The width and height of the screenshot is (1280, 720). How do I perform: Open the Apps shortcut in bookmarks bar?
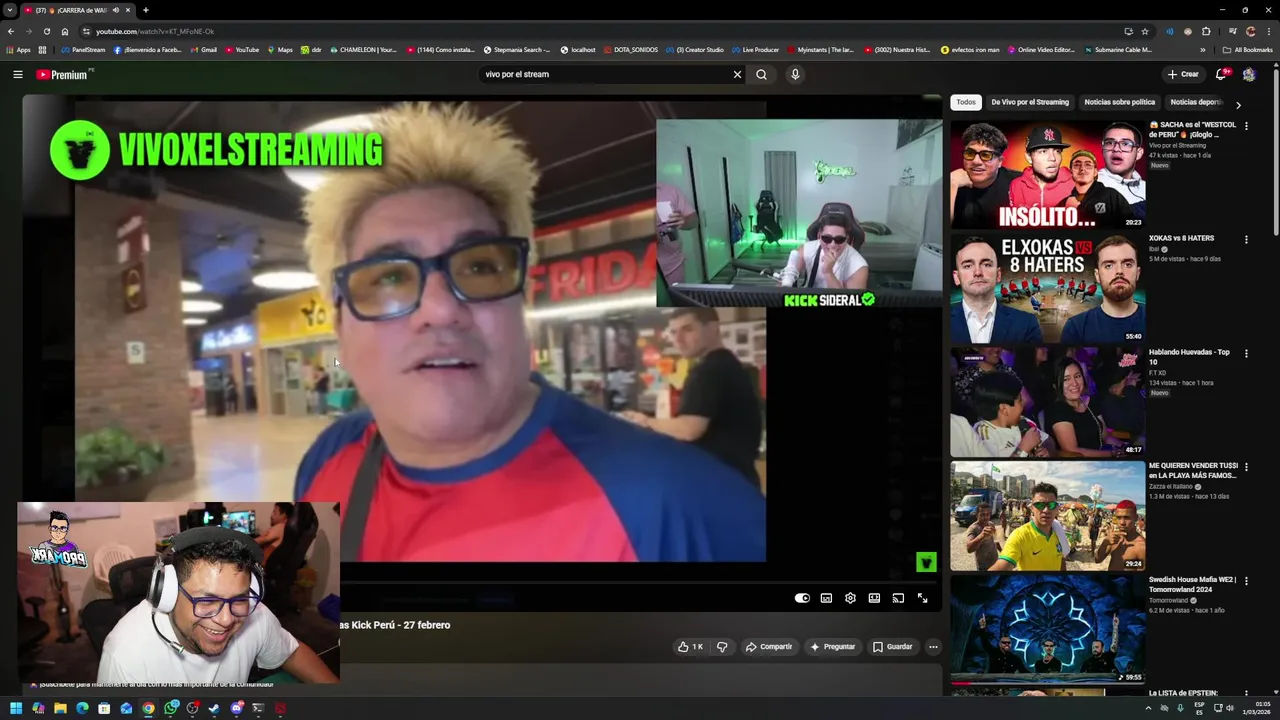pos(18,50)
